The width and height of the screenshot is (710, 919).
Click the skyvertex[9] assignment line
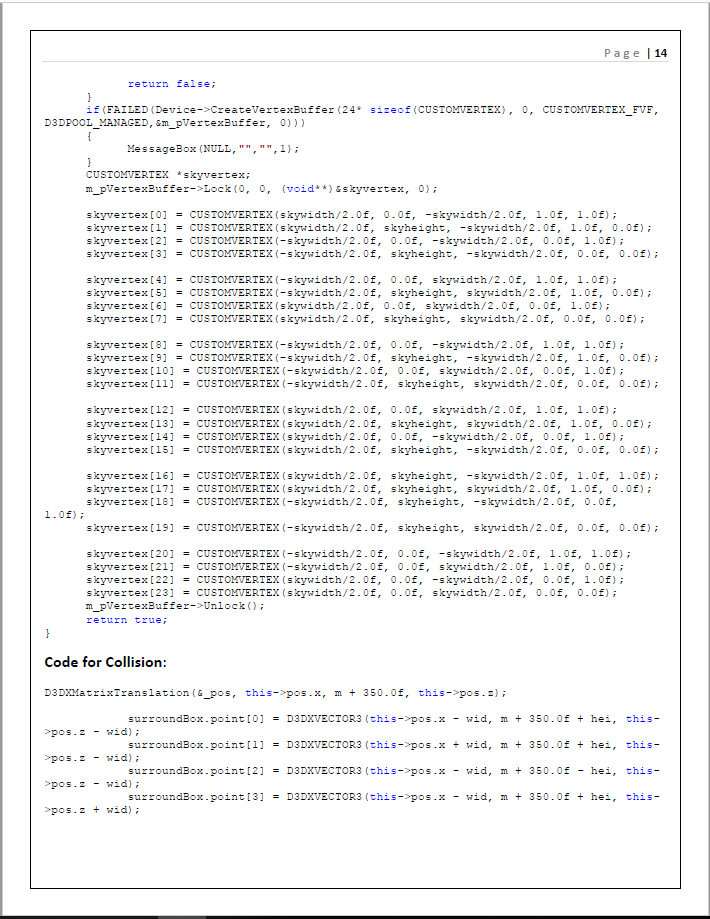372,358
